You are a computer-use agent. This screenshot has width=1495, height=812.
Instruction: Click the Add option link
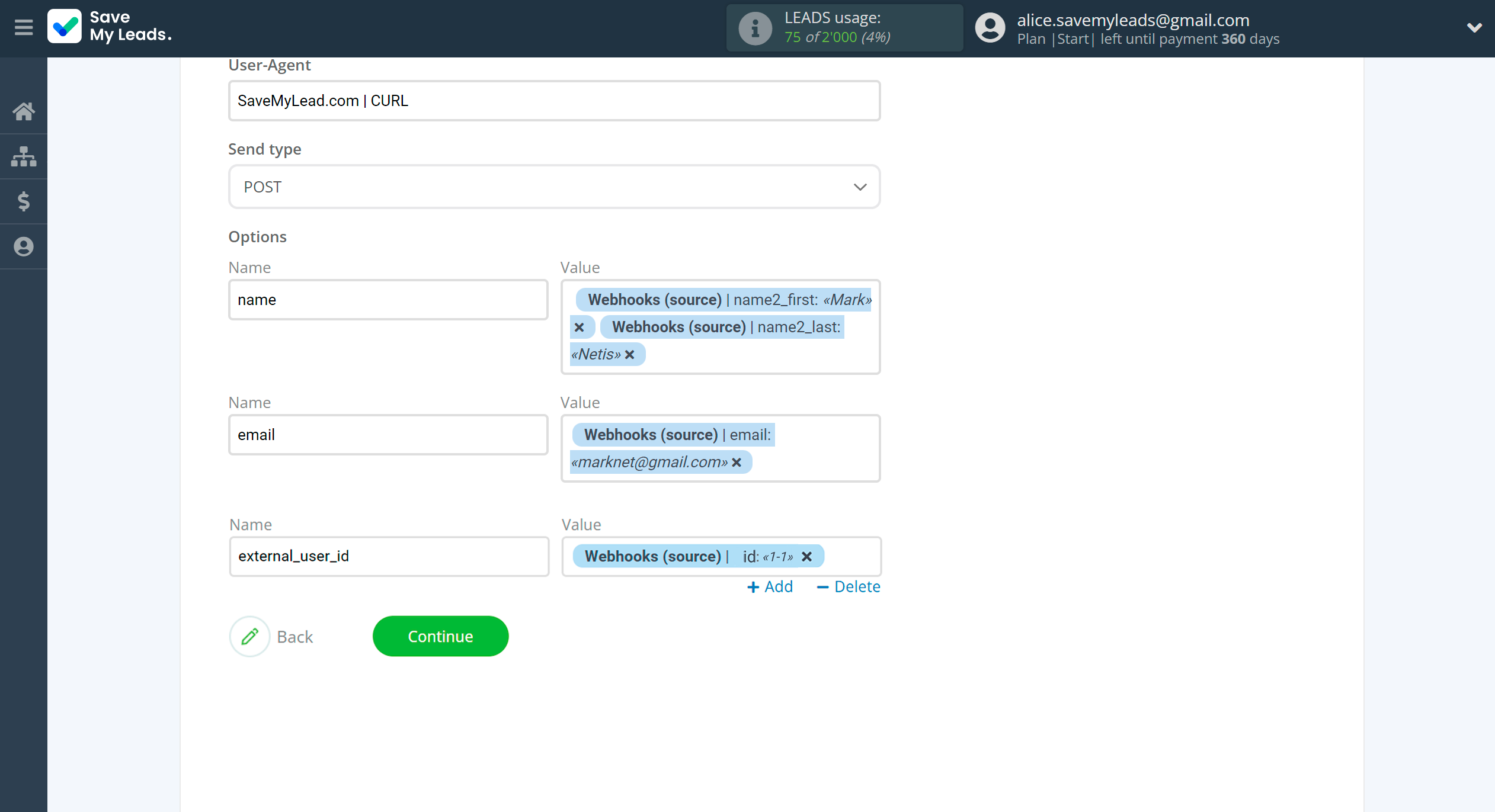770,586
